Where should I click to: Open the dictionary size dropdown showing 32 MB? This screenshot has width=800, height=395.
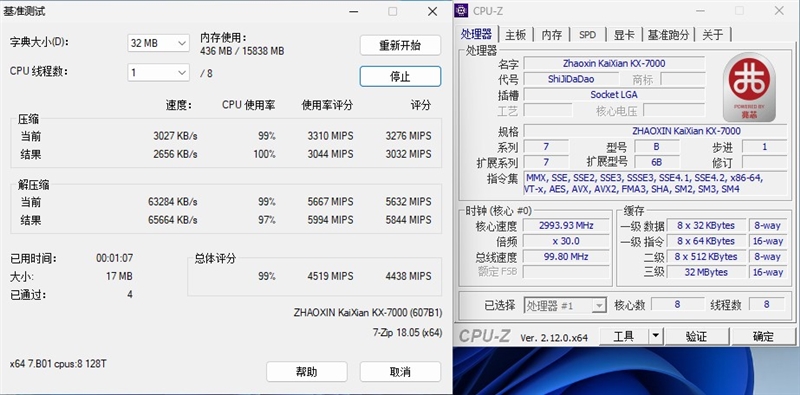(x=158, y=43)
